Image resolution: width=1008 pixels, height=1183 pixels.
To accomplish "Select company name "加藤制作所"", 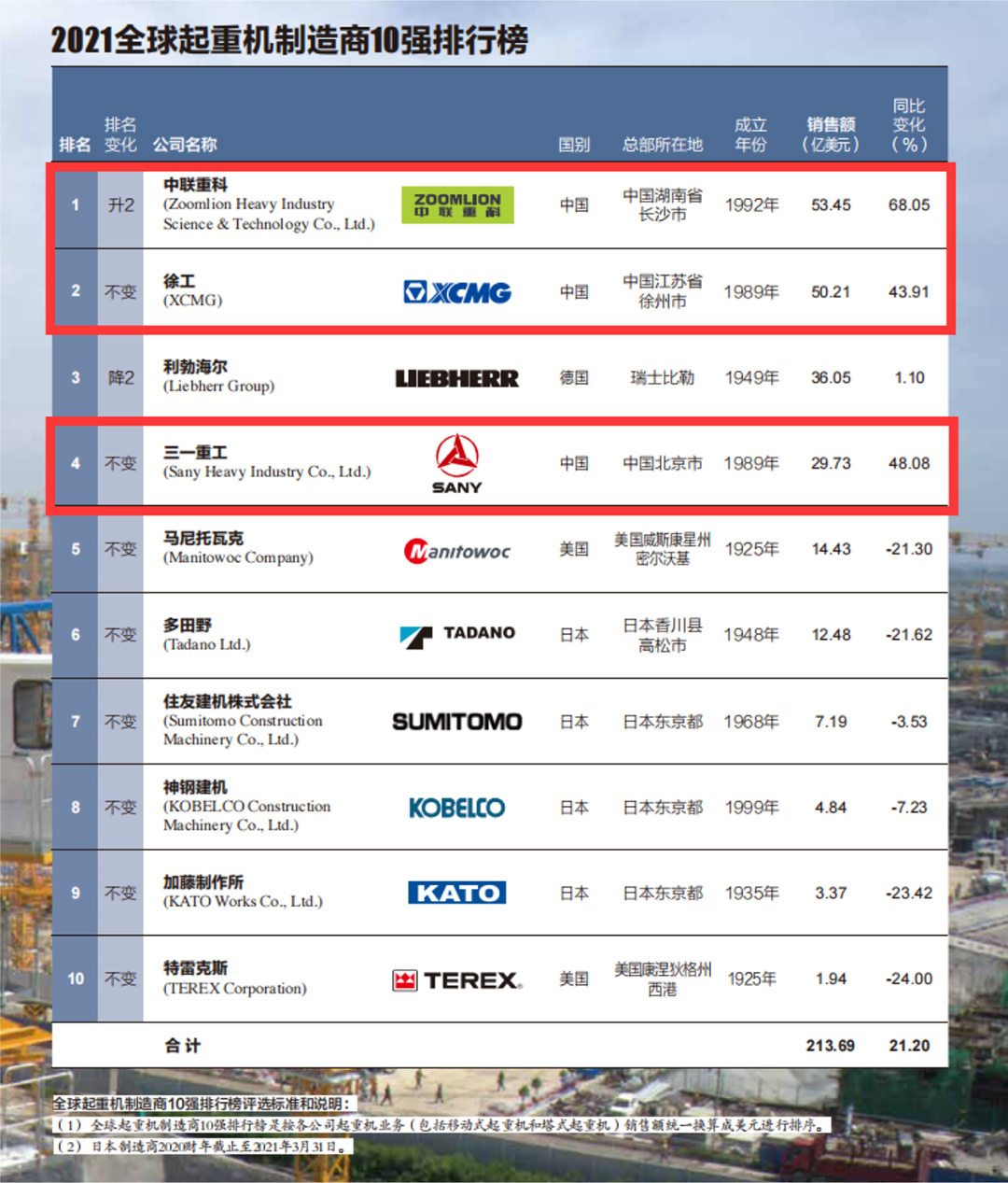I will click(203, 882).
